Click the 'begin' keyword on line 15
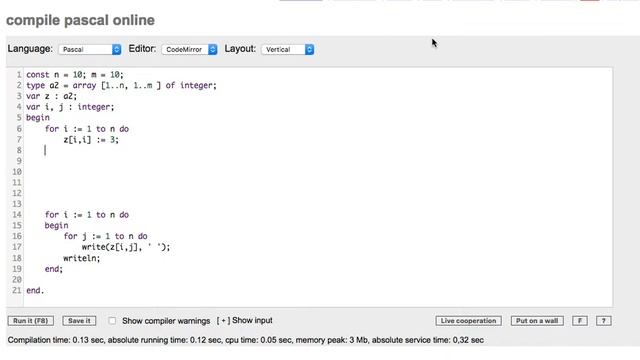The width and height of the screenshot is (640, 360). click(56, 225)
